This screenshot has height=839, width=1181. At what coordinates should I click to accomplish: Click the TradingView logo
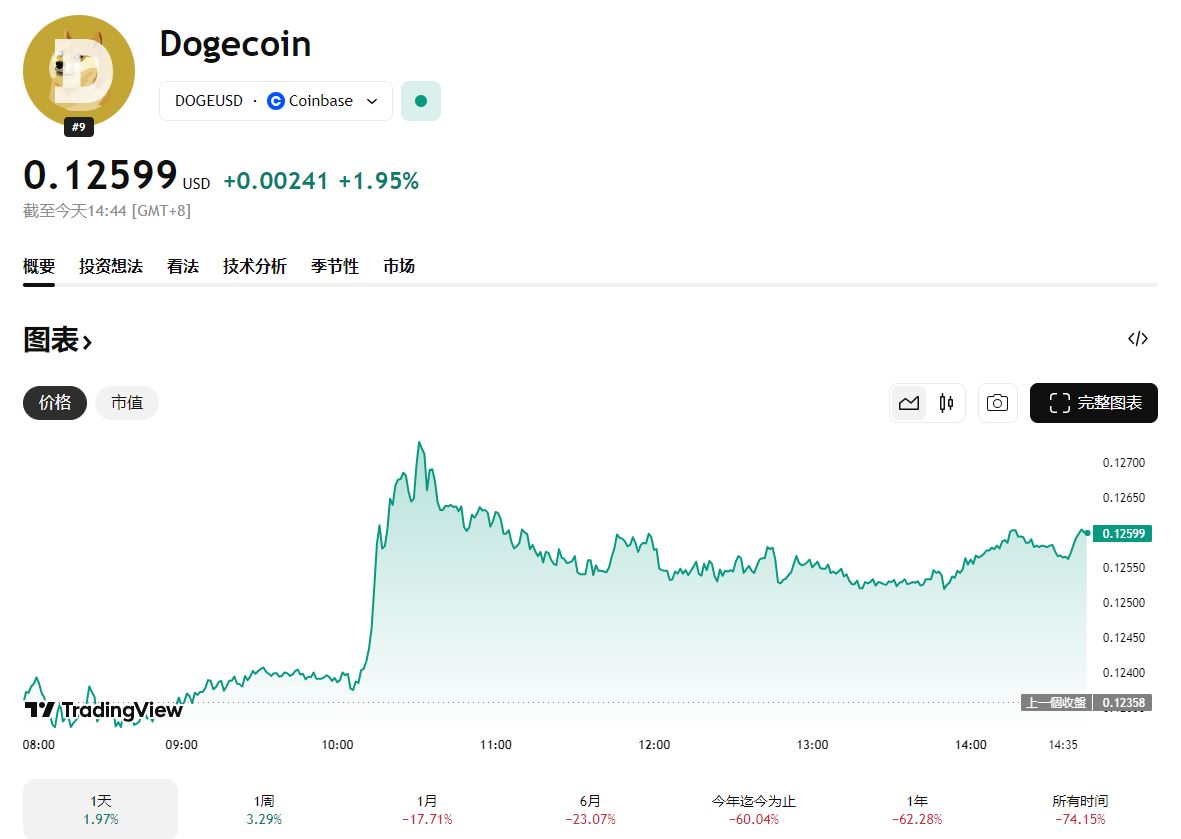tap(104, 710)
